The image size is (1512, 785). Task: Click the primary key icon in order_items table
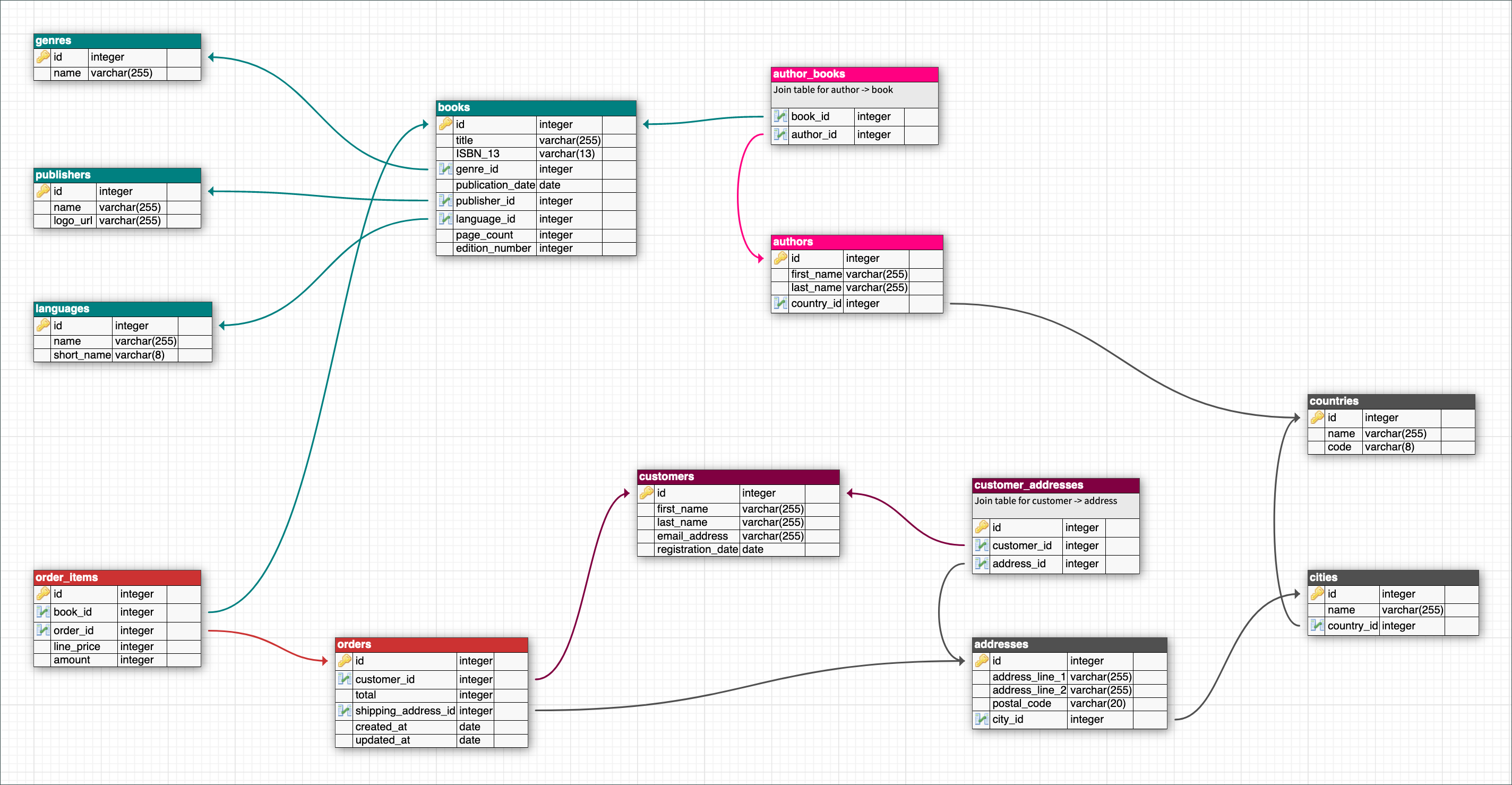(x=43, y=594)
